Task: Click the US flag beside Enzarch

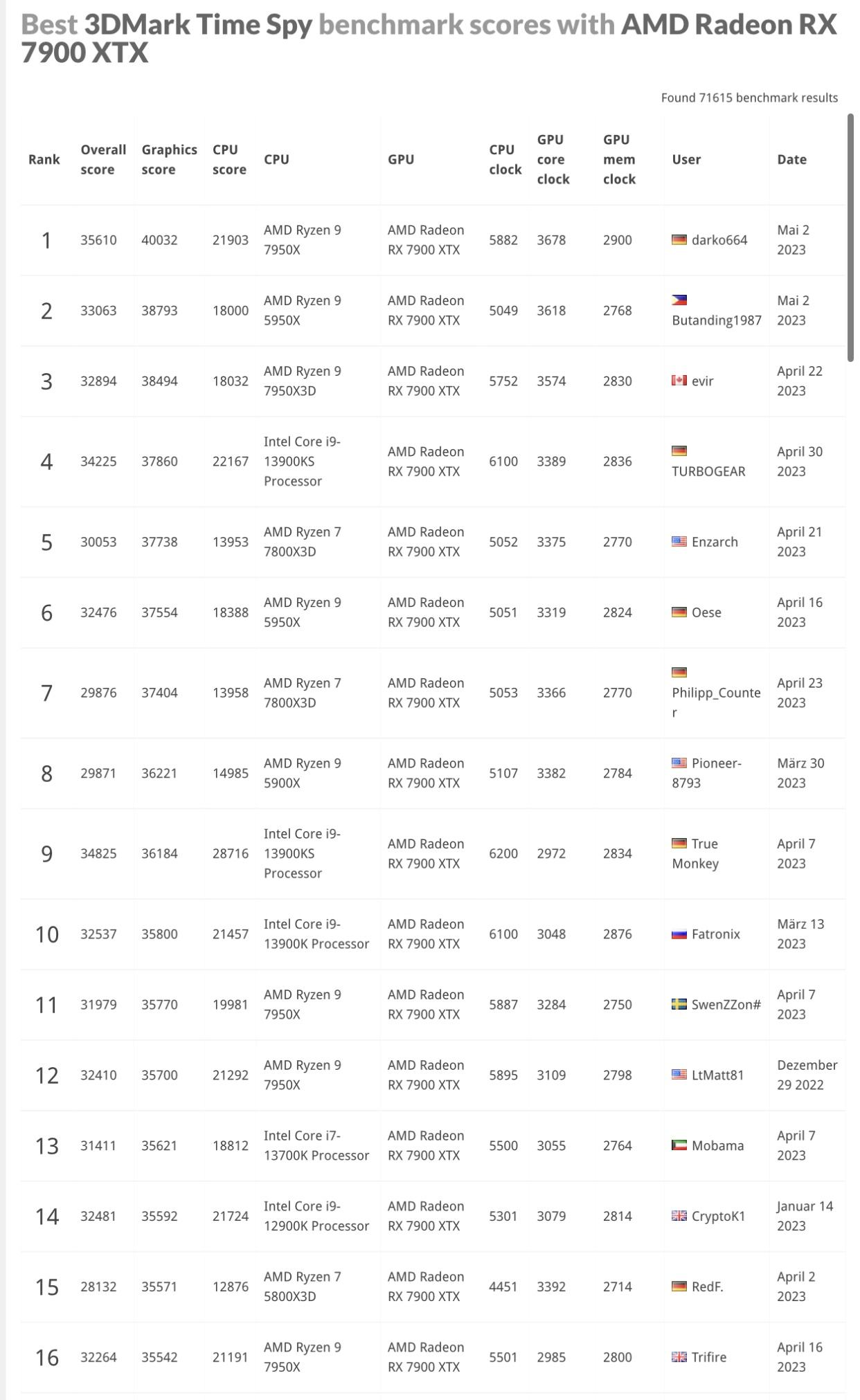Action: [679, 541]
